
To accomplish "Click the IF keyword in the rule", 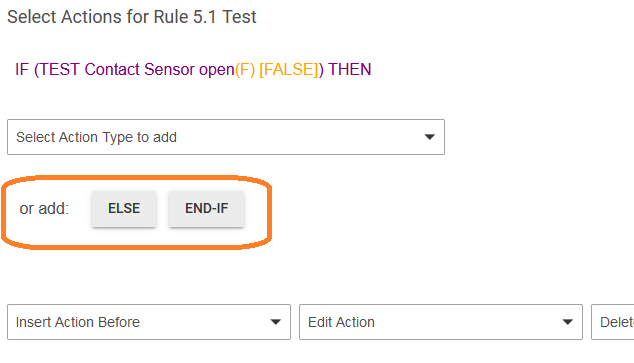I will [22, 70].
